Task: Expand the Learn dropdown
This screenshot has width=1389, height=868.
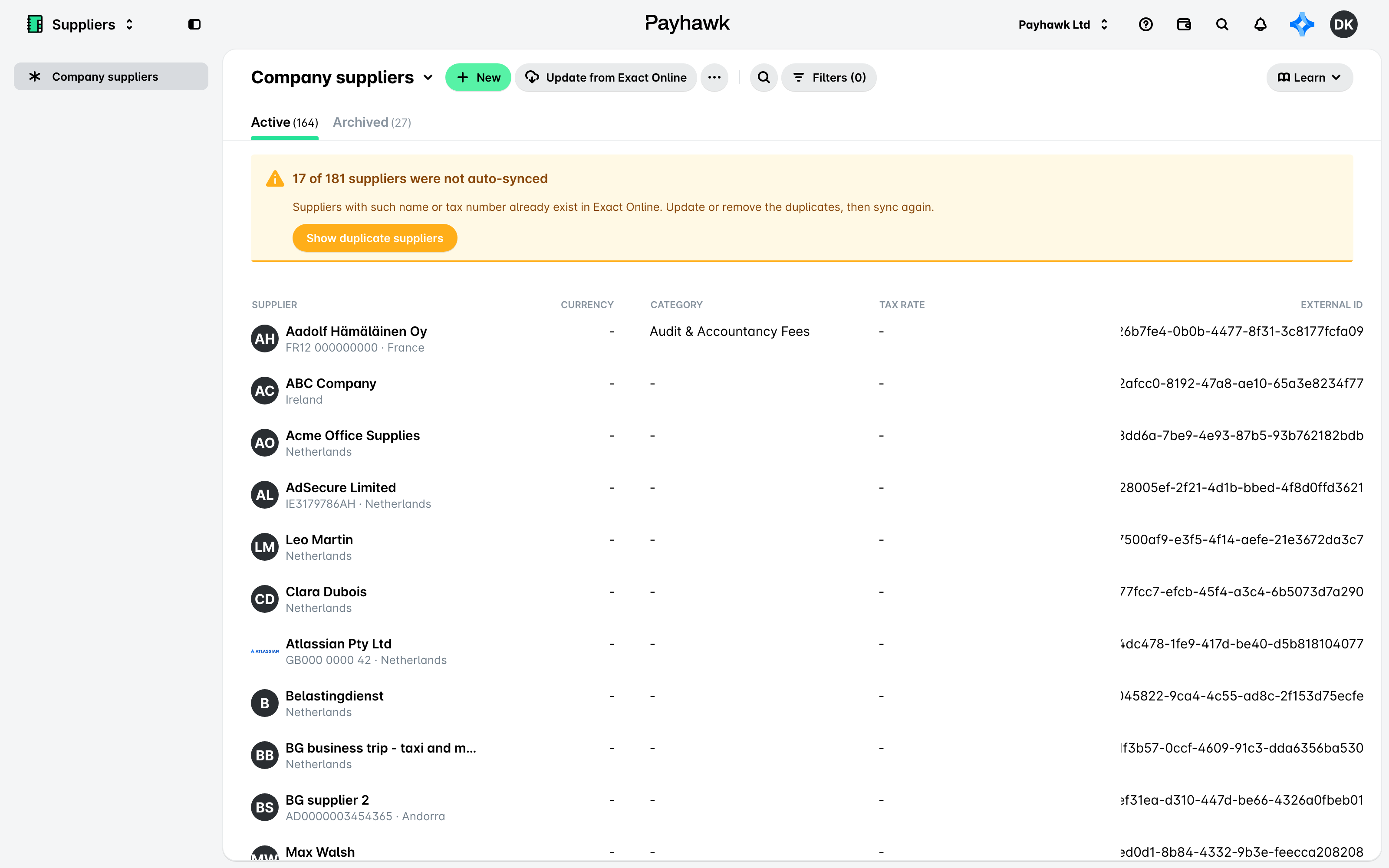Action: coord(1309,78)
